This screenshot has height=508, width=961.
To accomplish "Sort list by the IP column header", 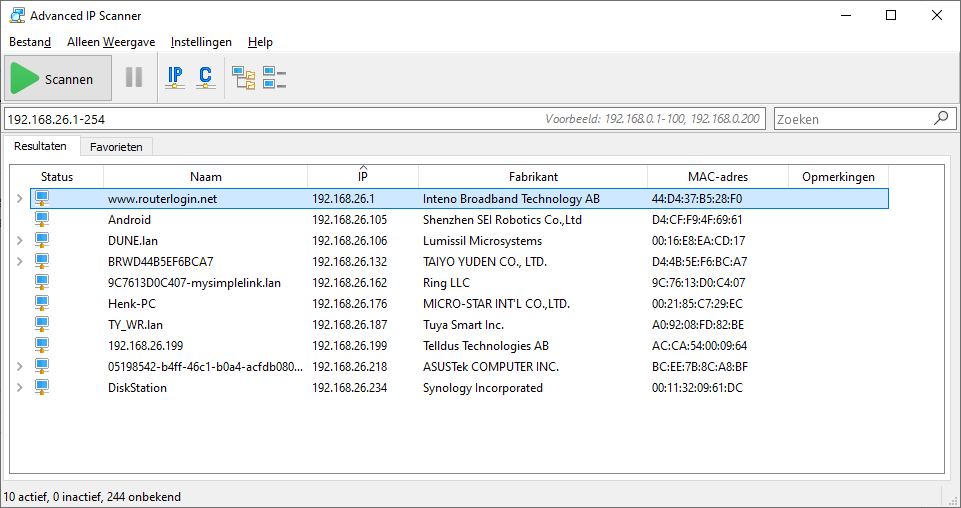I will (x=363, y=176).
